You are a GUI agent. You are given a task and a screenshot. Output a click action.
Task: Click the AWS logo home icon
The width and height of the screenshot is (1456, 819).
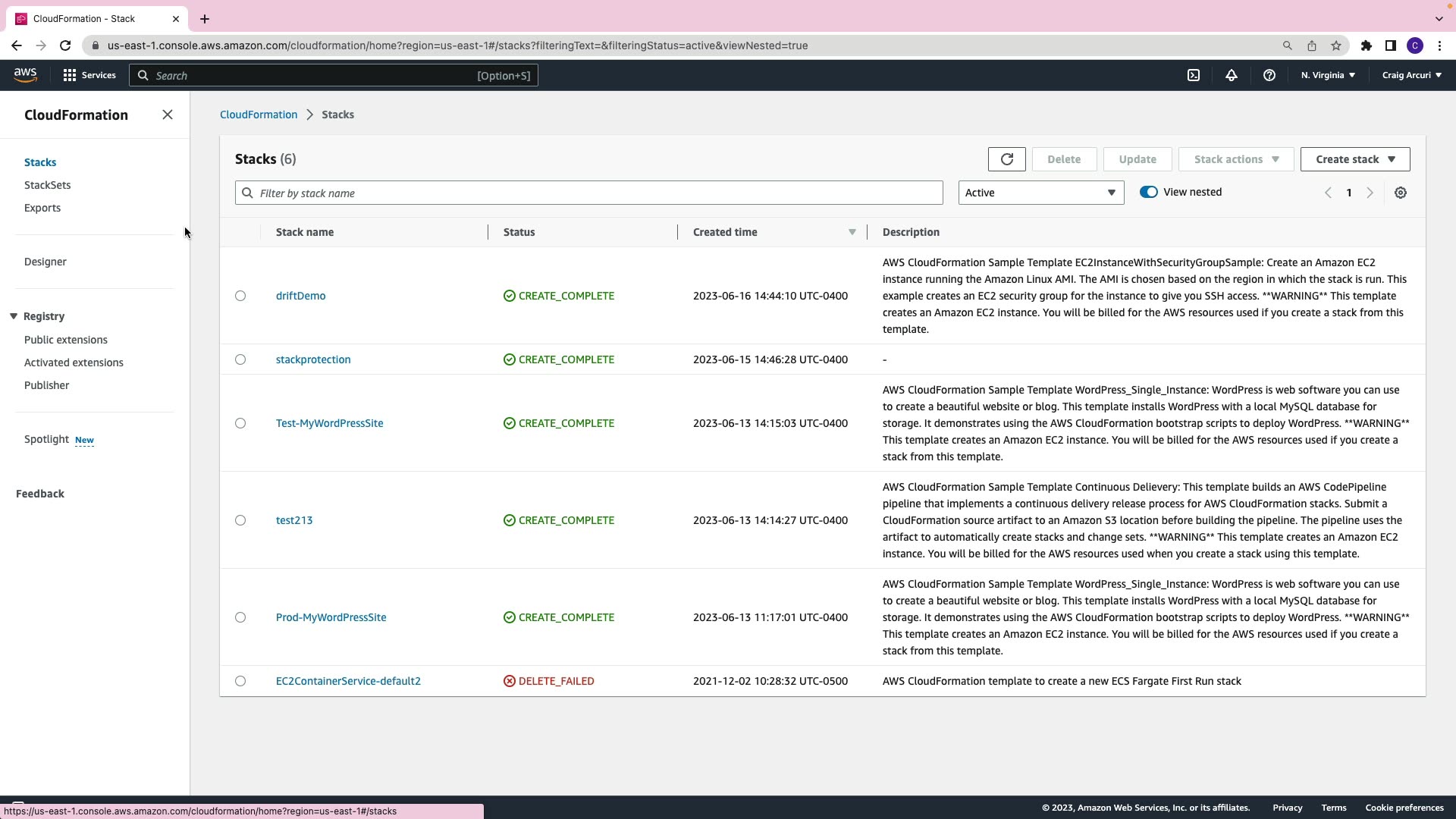tap(25, 74)
